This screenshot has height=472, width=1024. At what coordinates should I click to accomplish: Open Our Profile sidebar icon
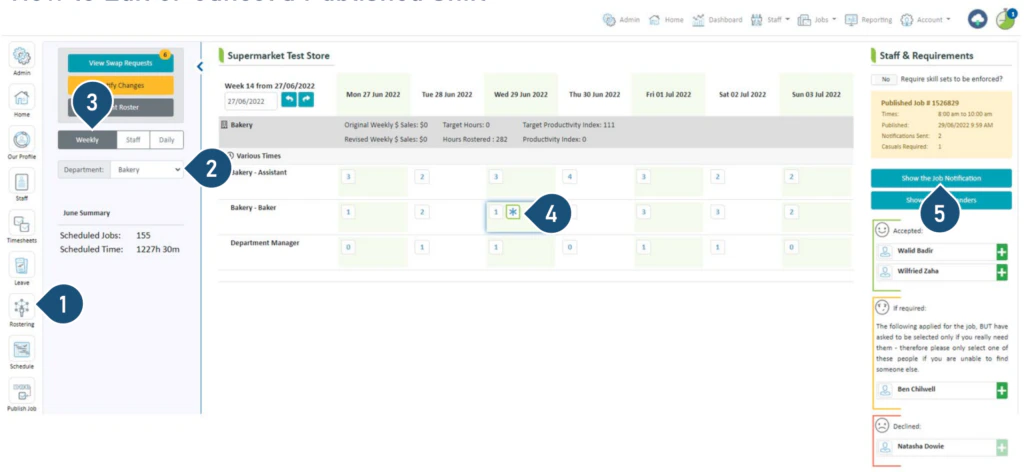[22, 139]
